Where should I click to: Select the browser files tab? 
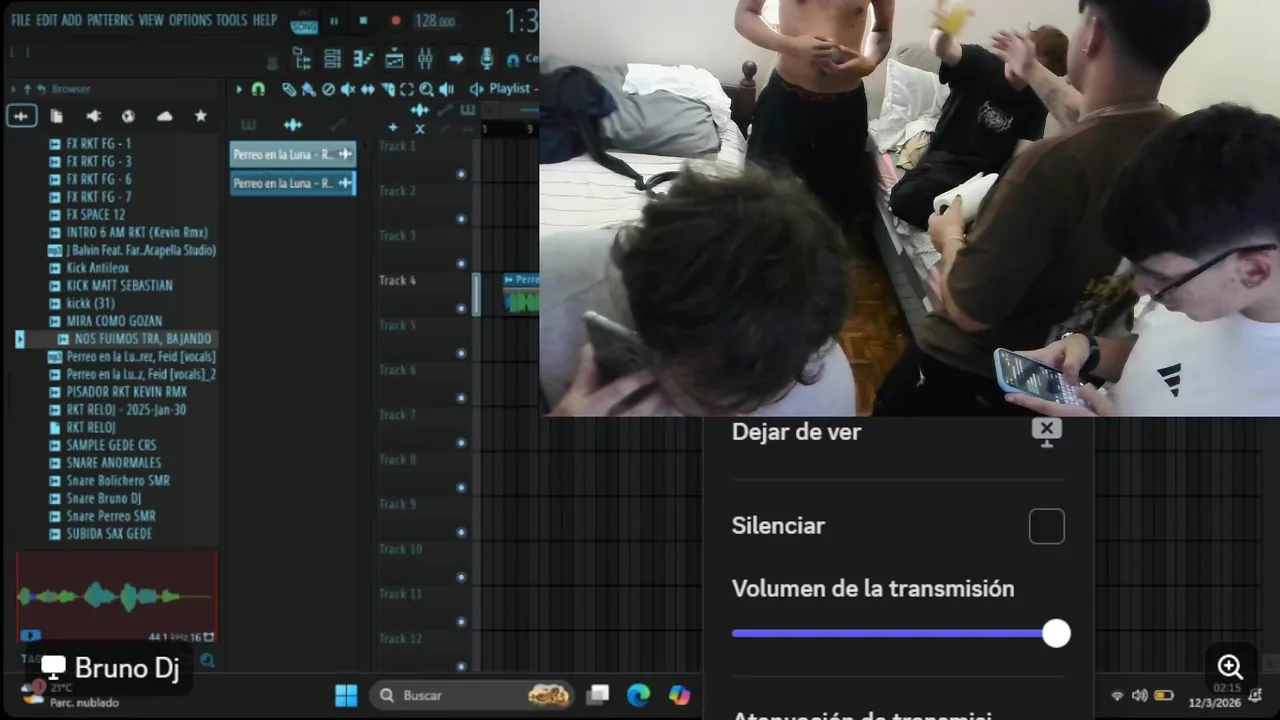click(x=57, y=116)
